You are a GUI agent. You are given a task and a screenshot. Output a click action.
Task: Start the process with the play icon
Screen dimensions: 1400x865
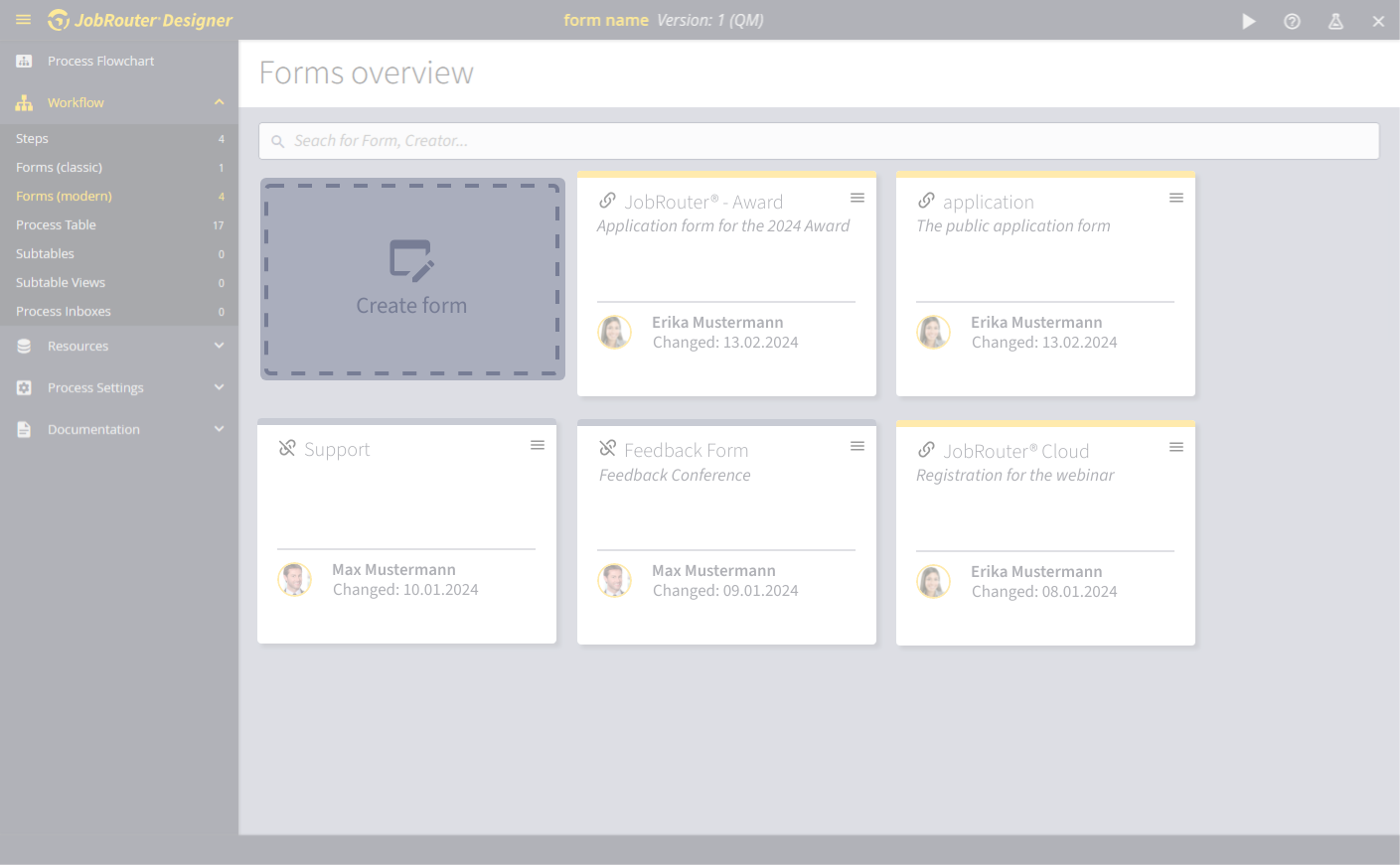coord(1249,21)
